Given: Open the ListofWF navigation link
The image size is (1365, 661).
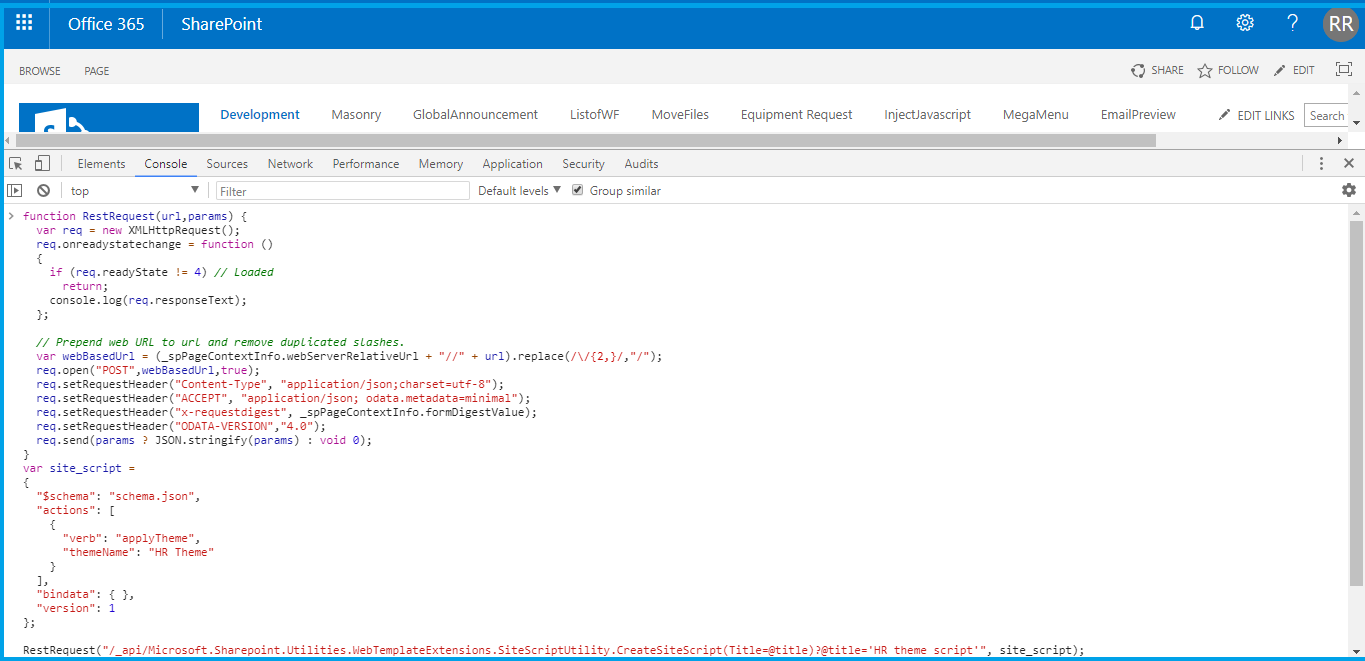Looking at the screenshot, I should tap(595, 115).
